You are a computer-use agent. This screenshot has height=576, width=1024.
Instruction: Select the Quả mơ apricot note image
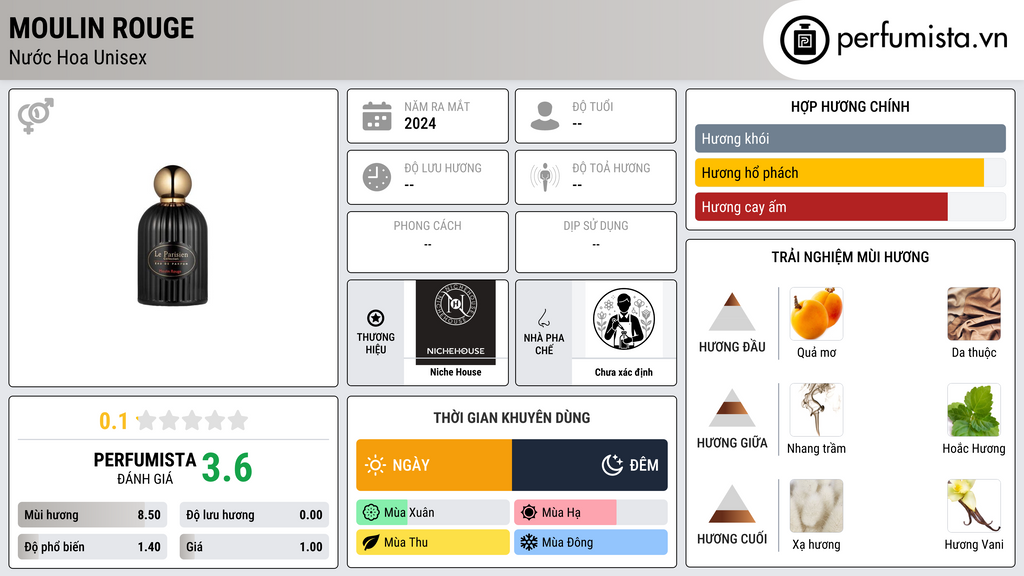pos(816,314)
